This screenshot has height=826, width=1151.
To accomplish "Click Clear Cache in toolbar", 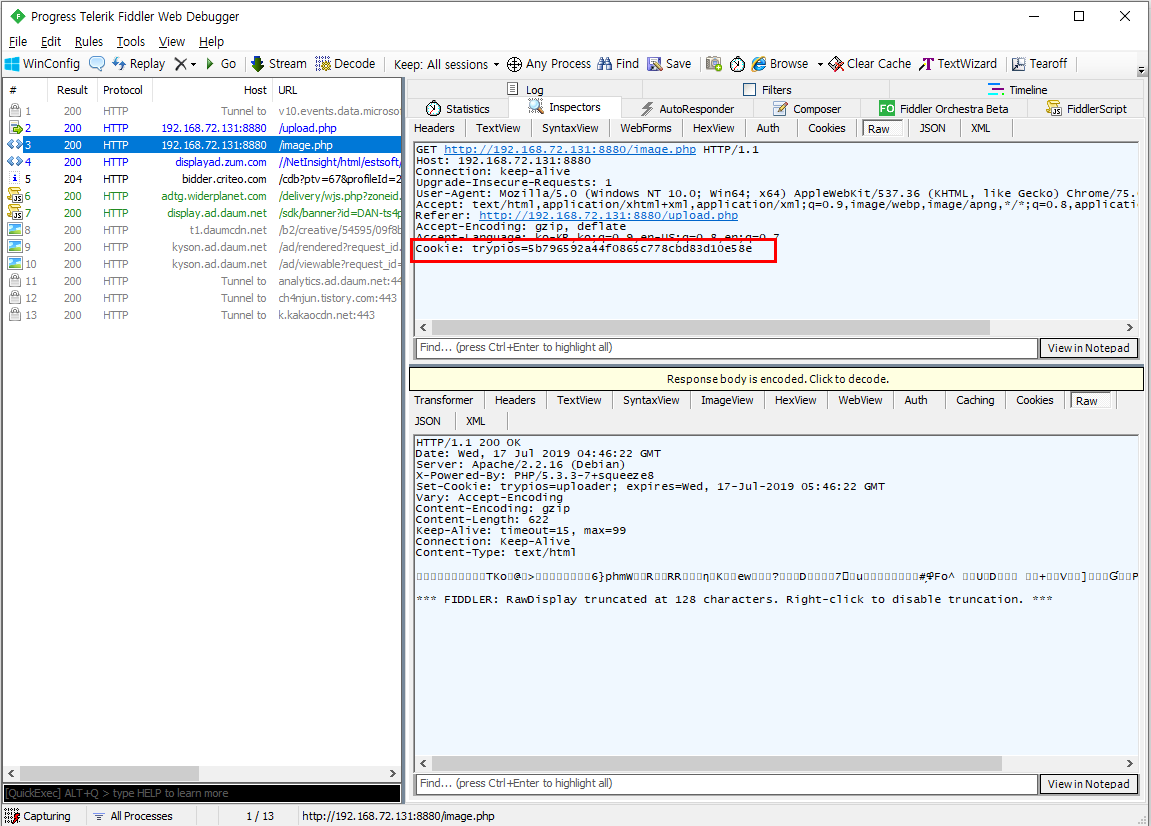I will [x=870, y=64].
